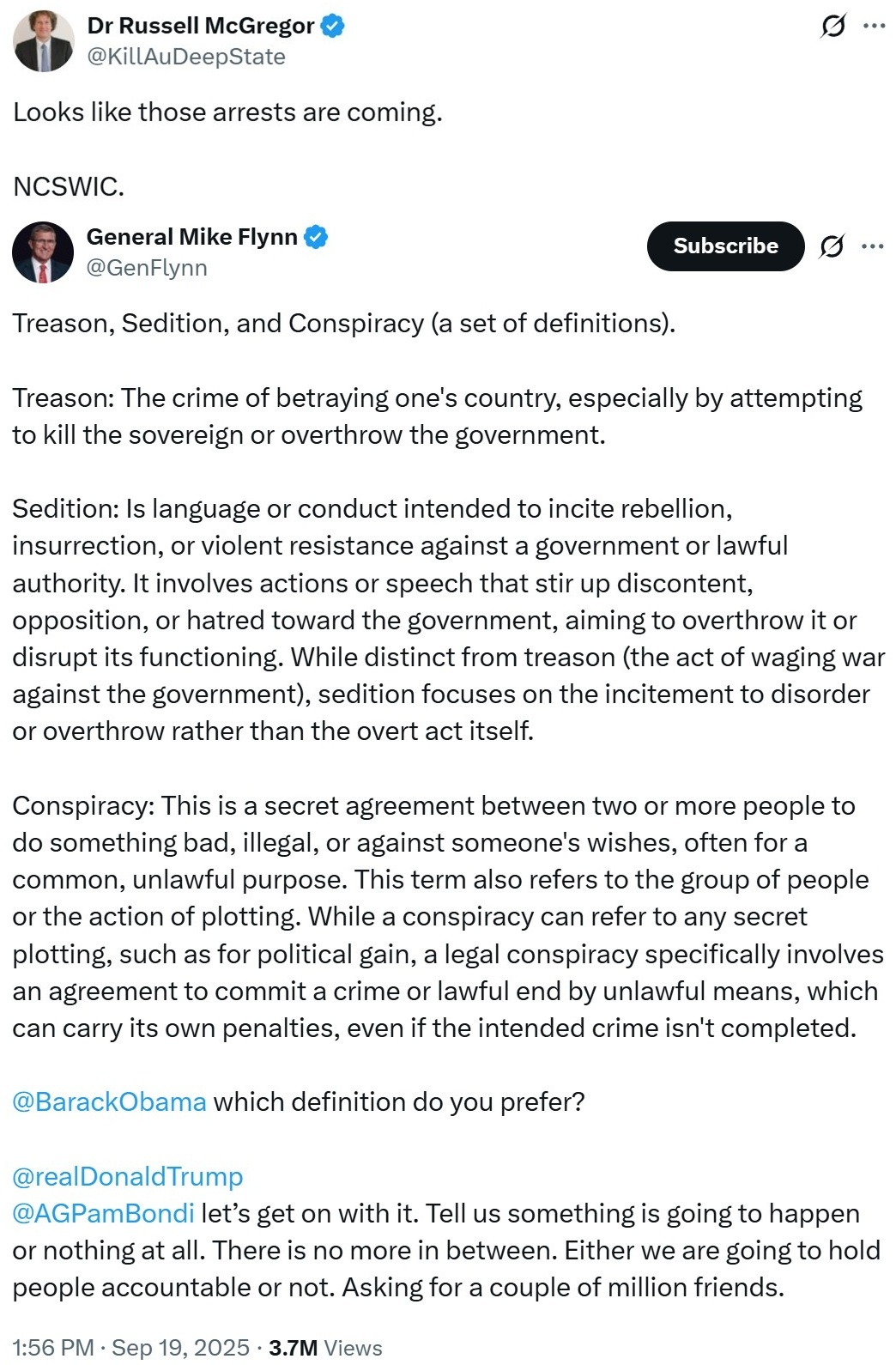View the 3.7M Views count details

[325, 1347]
